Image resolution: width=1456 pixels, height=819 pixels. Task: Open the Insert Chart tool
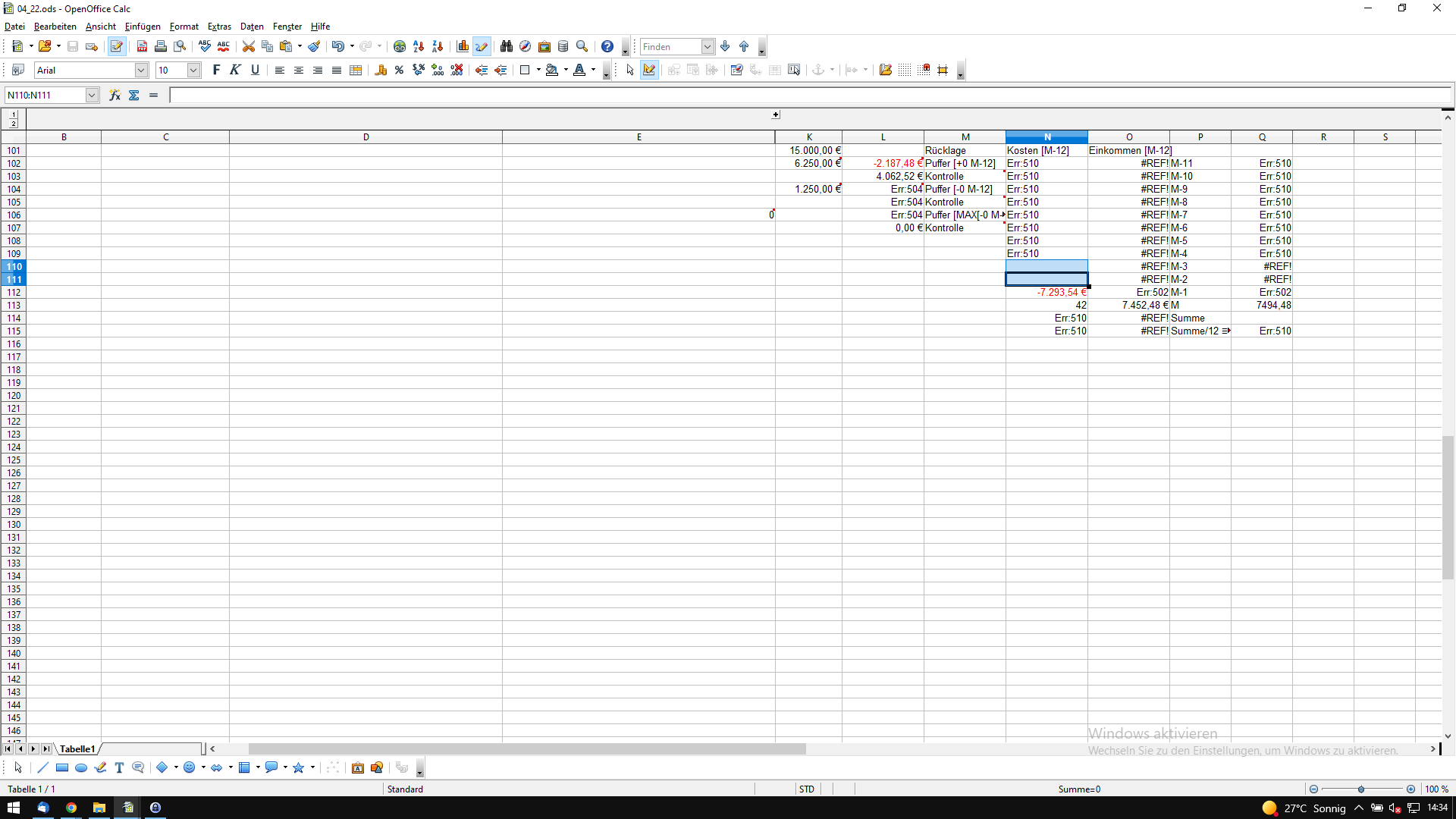point(463,46)
